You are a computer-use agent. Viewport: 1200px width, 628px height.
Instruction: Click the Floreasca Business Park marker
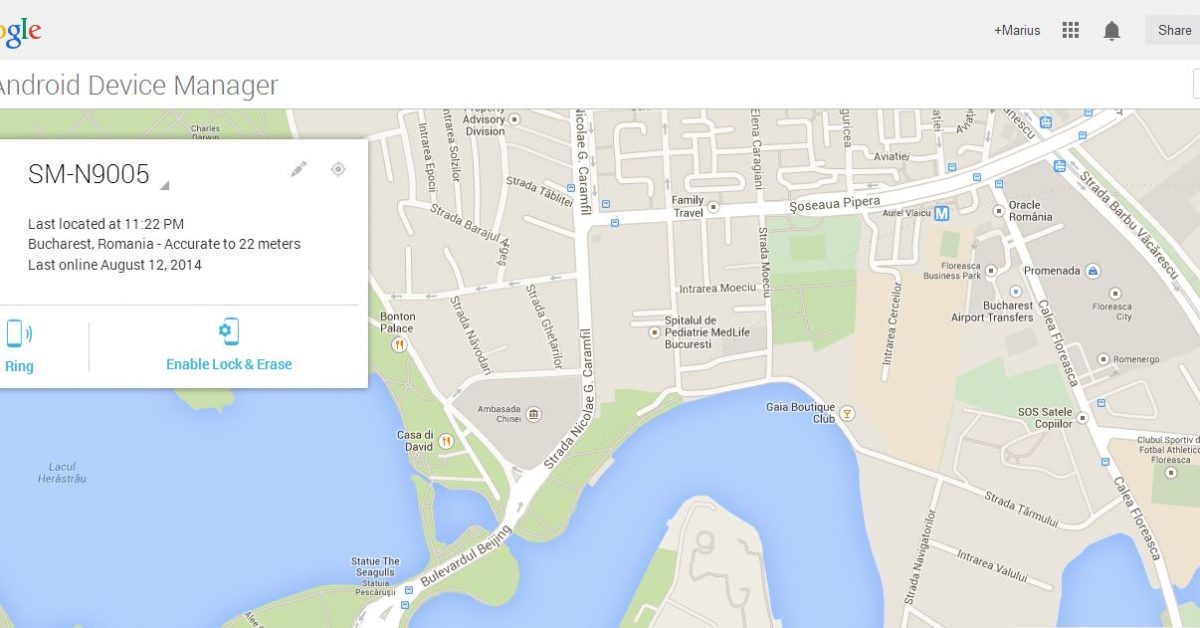(991, 270)
